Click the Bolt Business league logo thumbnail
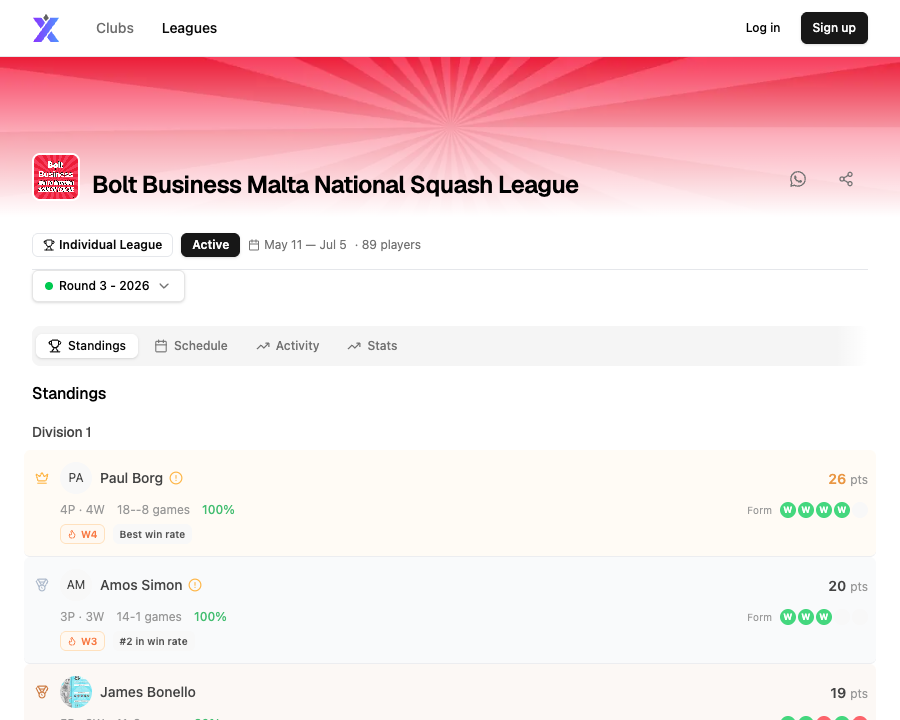 coord(56,176)
